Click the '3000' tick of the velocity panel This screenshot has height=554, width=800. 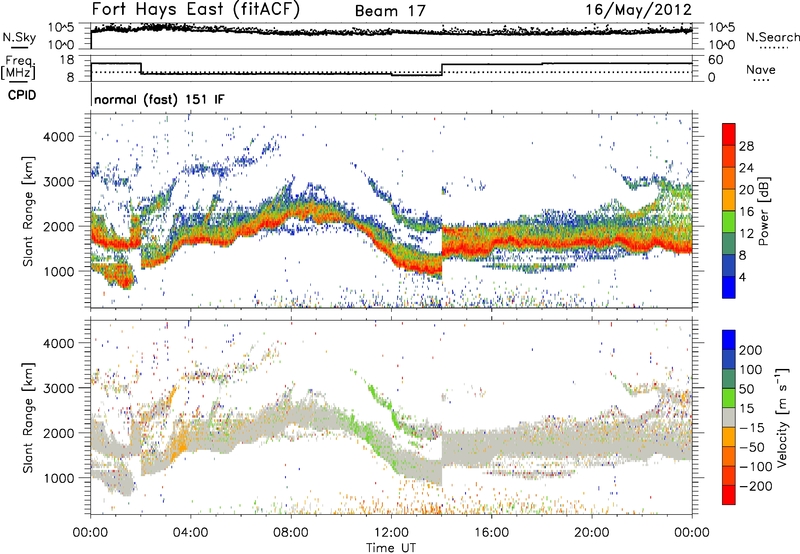tap(59, 388)
